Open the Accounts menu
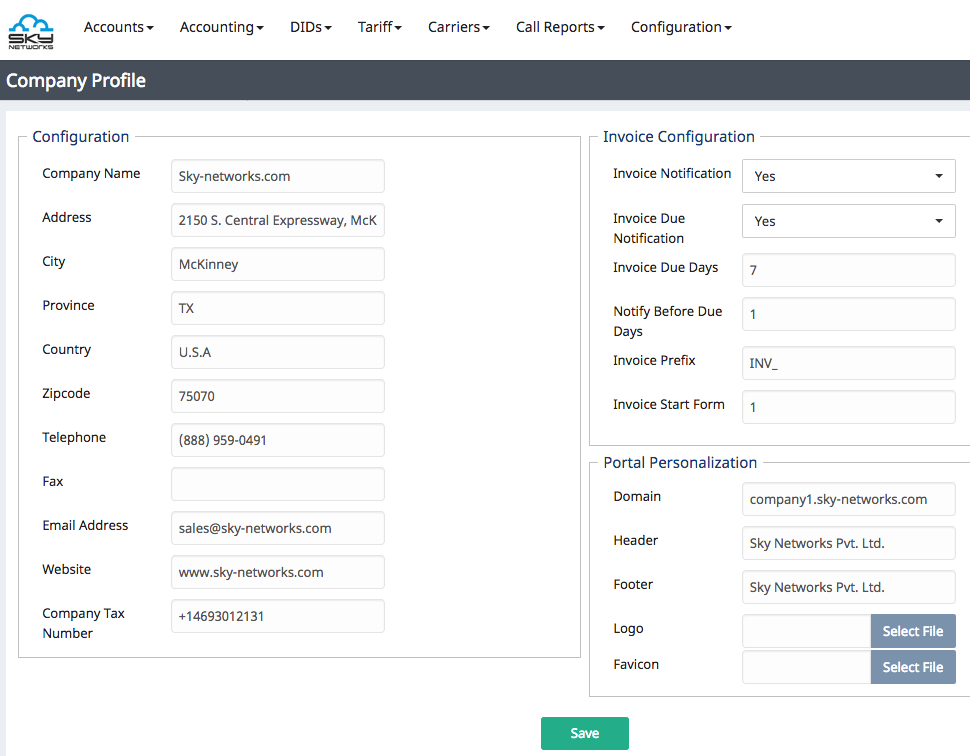Screen dimensions: 970x756 (x=119, y=27)
